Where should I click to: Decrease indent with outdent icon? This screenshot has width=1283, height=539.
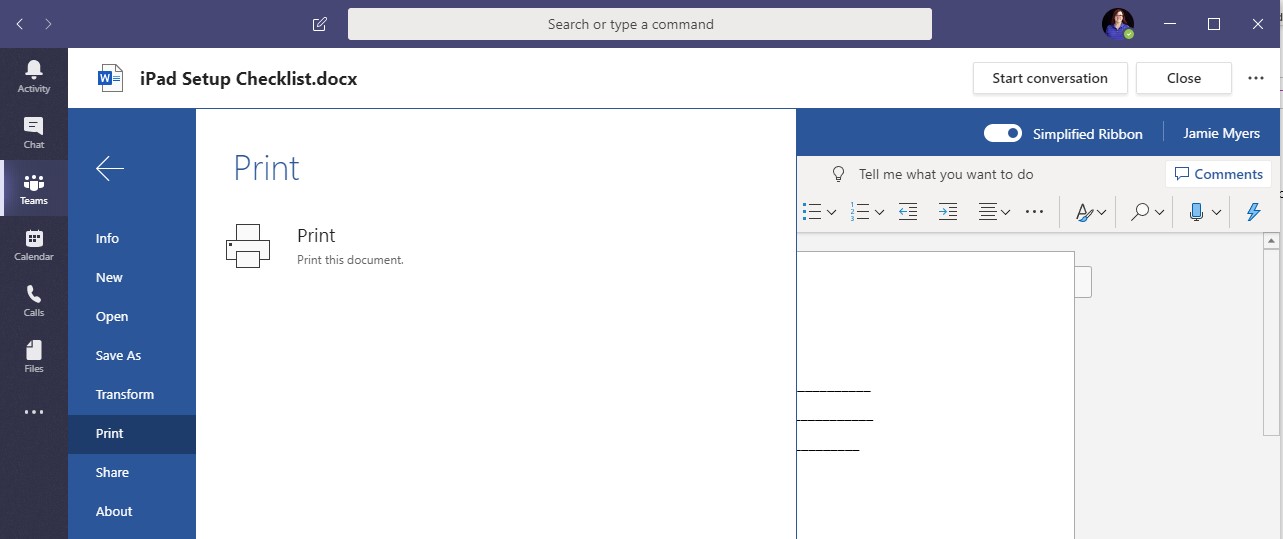tap(908, 212)
